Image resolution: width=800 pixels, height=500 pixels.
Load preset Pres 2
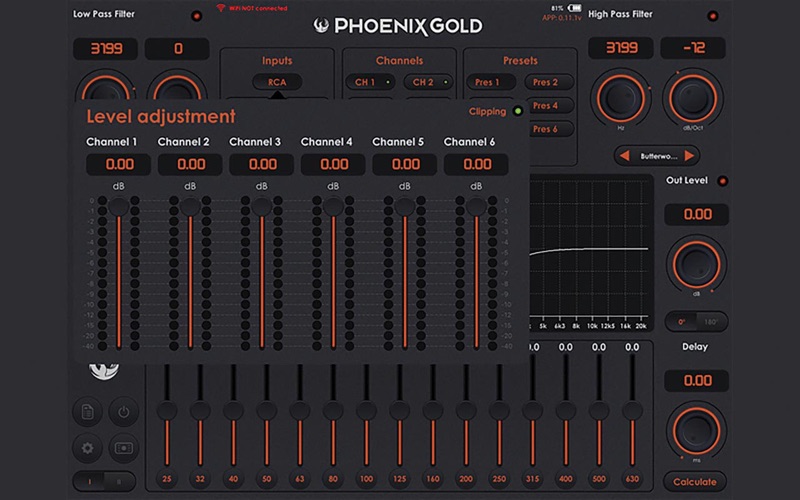549,82
